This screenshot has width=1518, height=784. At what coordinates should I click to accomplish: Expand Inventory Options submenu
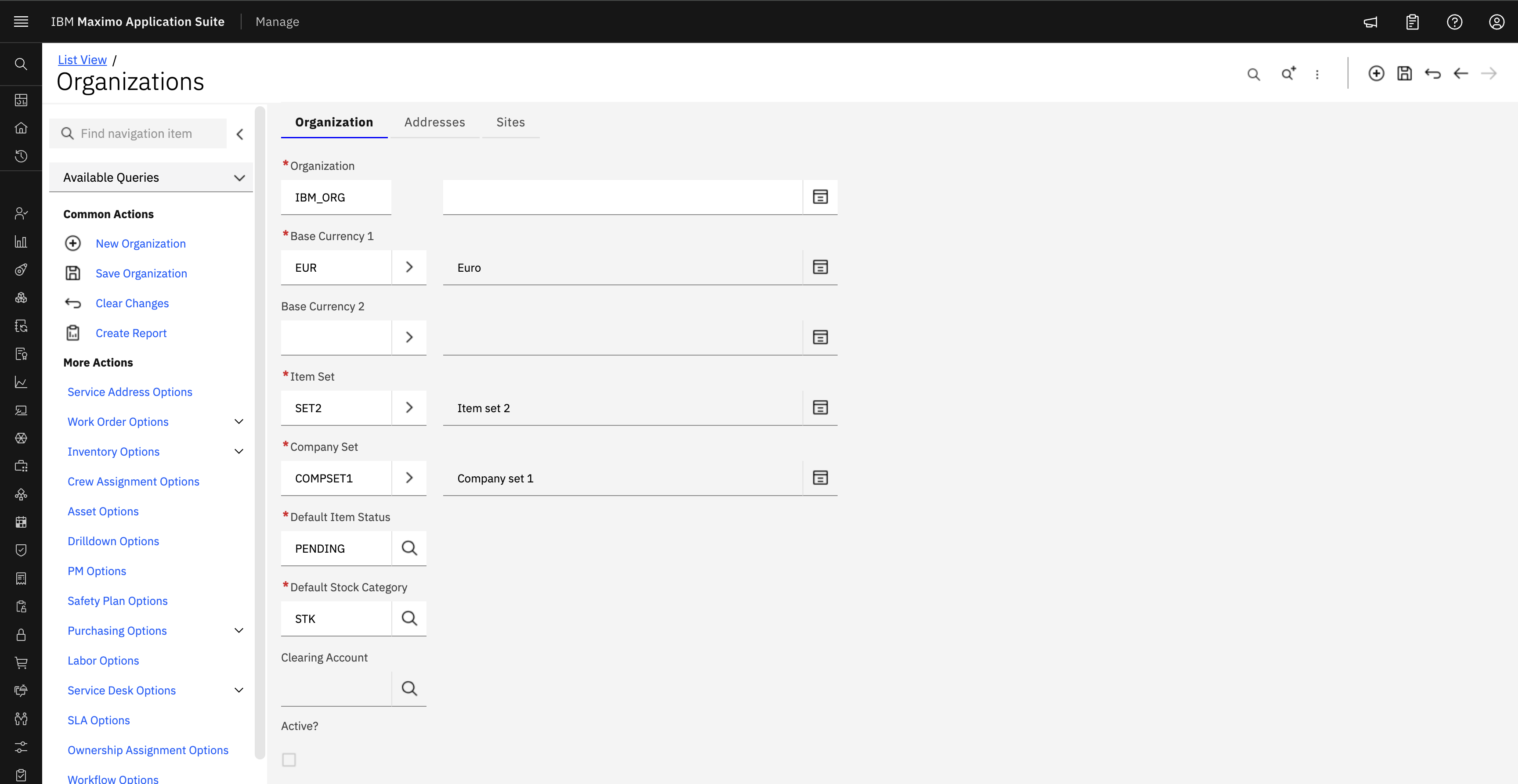239,452
